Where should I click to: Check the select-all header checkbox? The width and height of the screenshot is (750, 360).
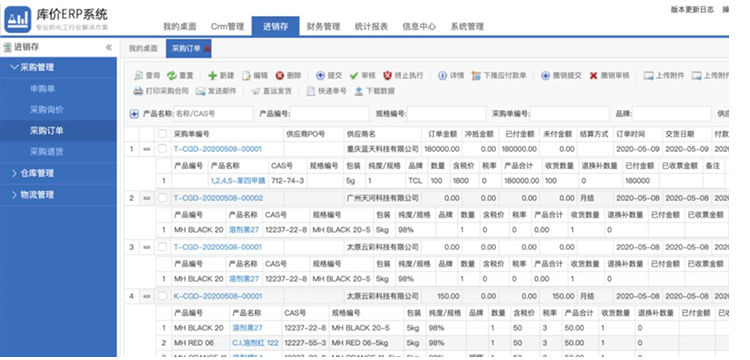tap(163, 134)
